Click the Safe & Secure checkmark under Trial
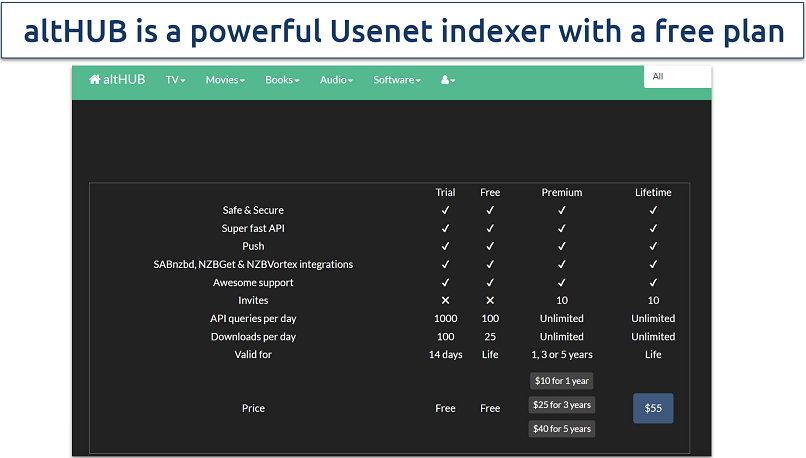 pyautogui.click(x=446, y=211)
